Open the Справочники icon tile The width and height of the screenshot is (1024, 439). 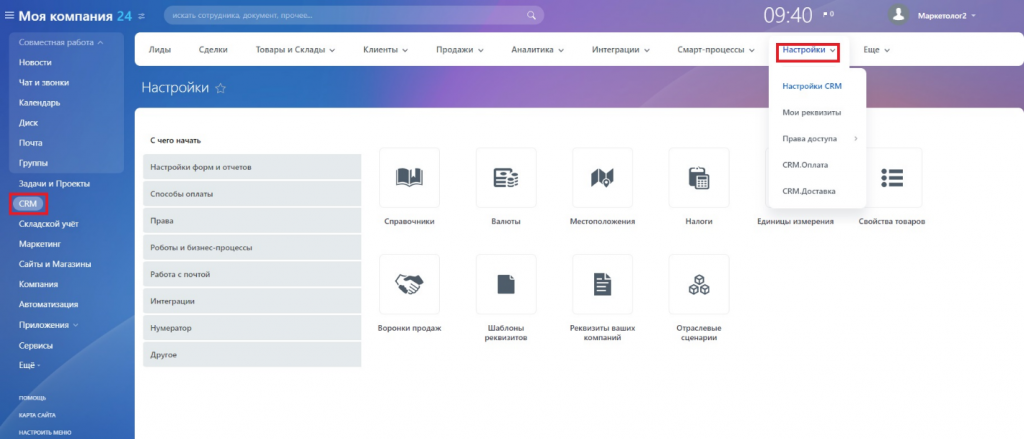[409, 178]
